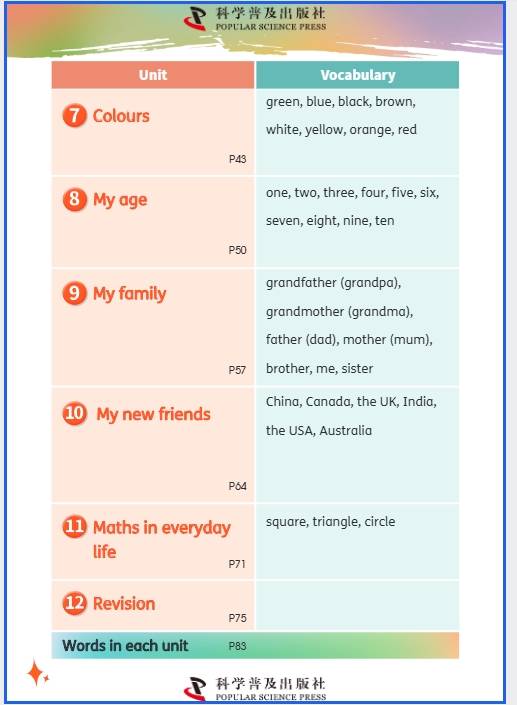Click the Unit 7 number badge
Viewport: 517px width, 705px height.
click(74, 116)
